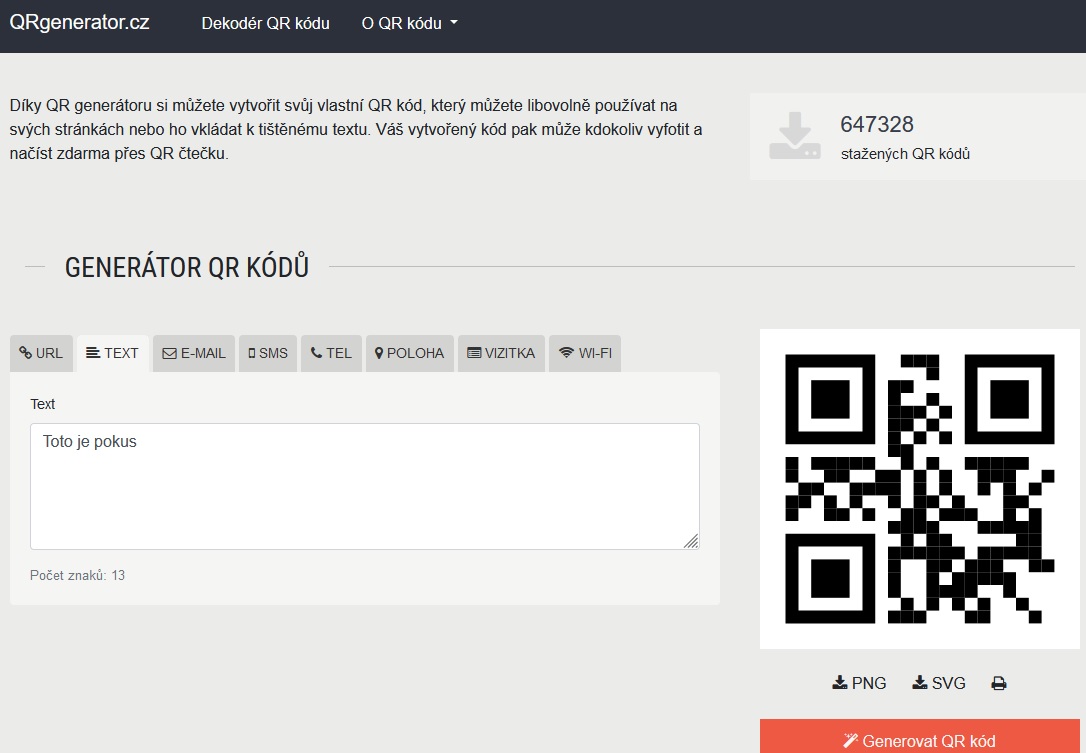Expand the O QR kódu dropdown menu
1086x753 pixels.
point(409,24)
